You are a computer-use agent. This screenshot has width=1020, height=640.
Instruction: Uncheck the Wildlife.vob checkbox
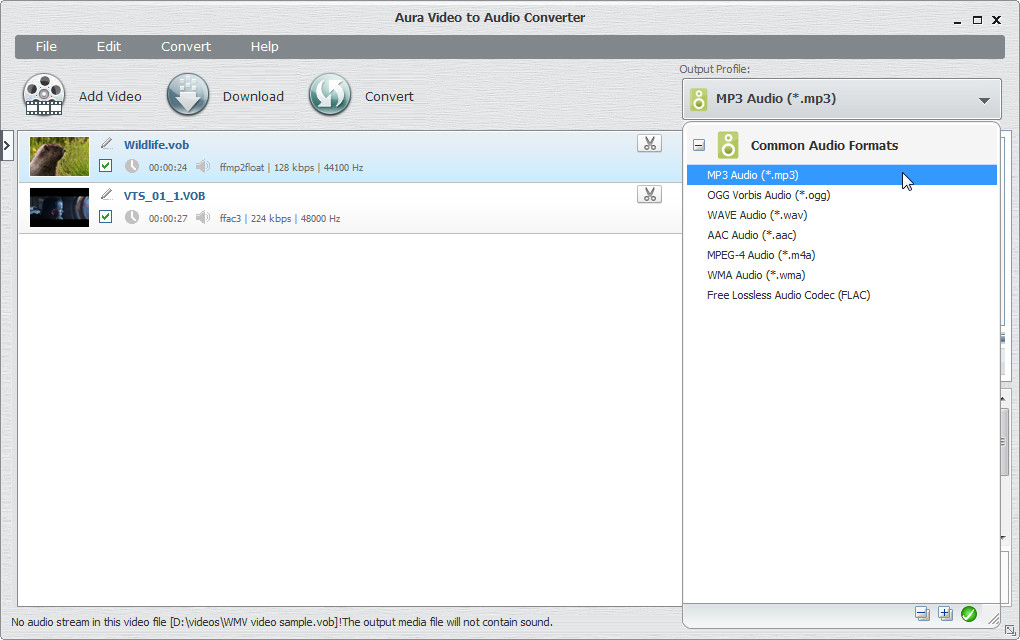click(106, 166)
